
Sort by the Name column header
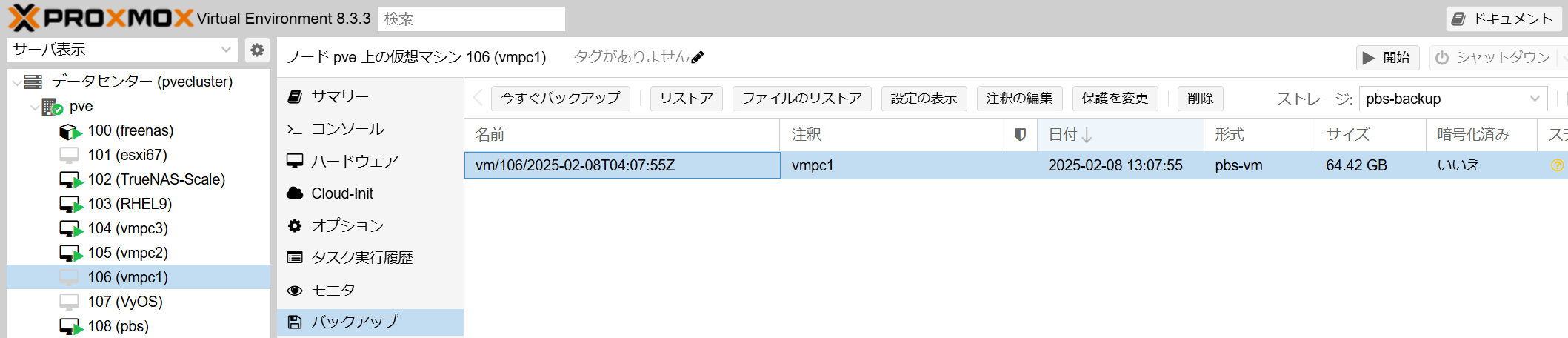click(x=622, y=135)
